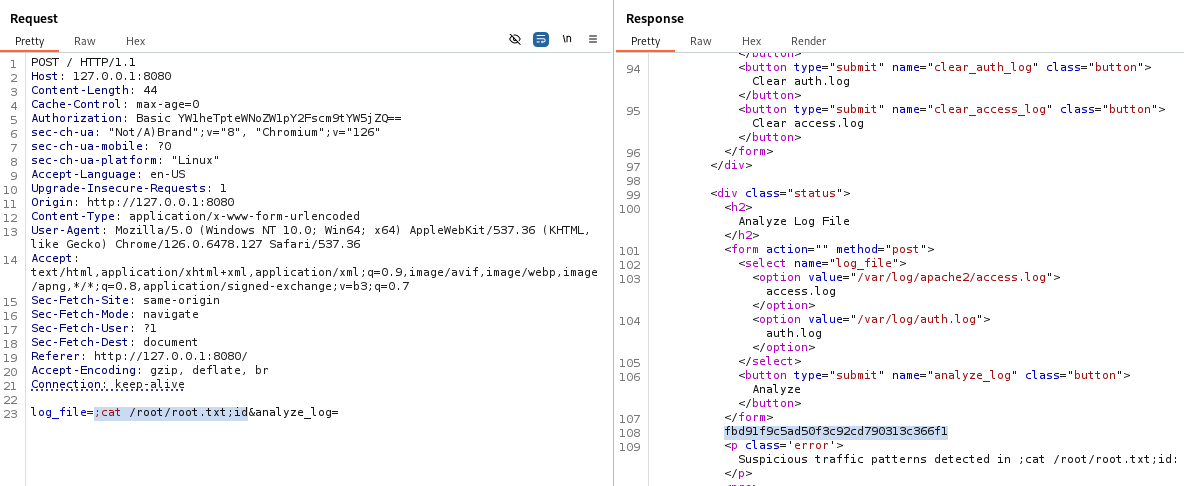Click the sec-ch-ua-platform "Linux" header
Screen dimensions: 1184x486
(125, 161)
